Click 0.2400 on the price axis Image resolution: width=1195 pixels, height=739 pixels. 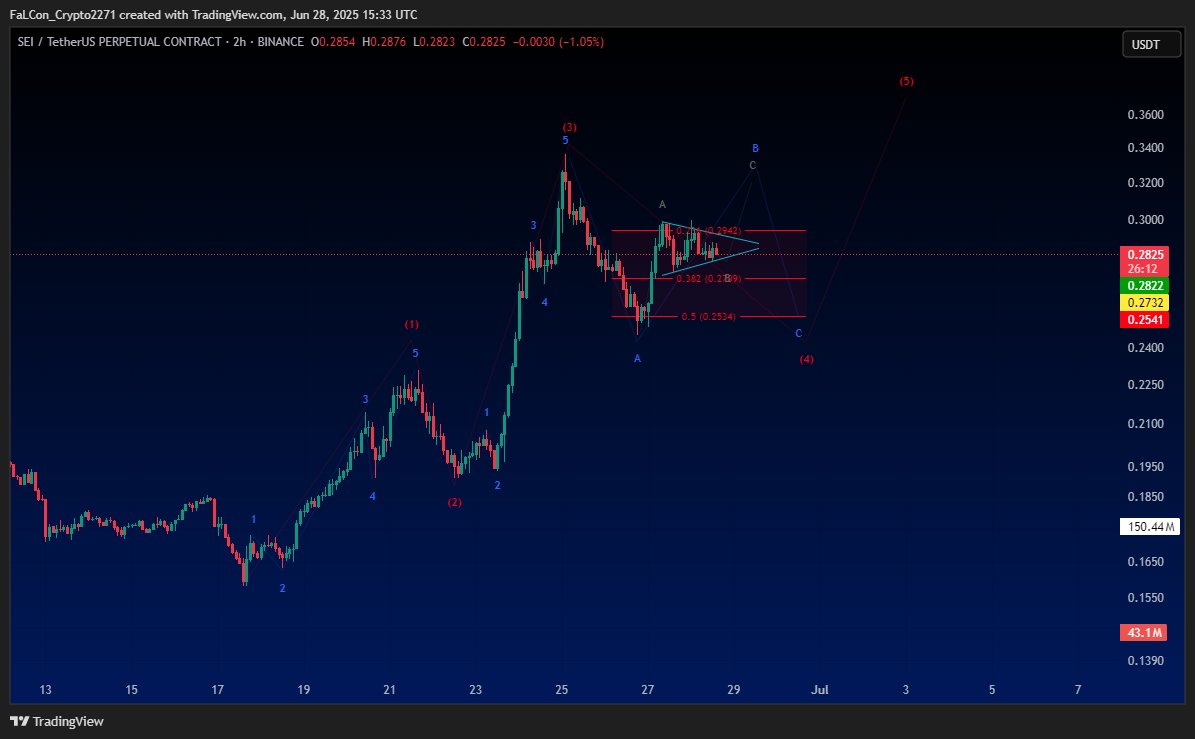point(1145,348)
